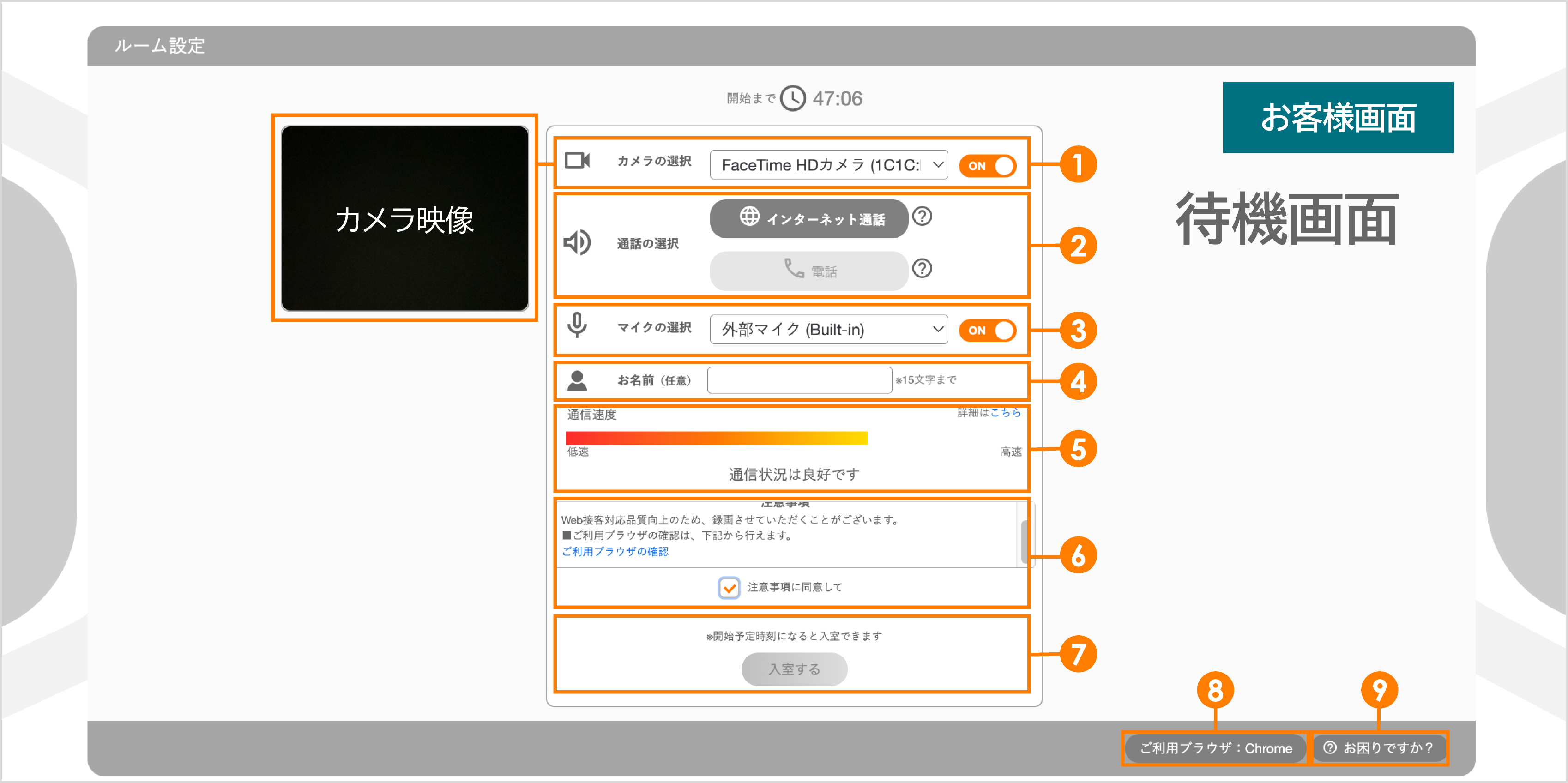Image resolution: width=1568 pixels, height=783 pixels.
Task: Click the 入室する button
Action: point(794,669)
